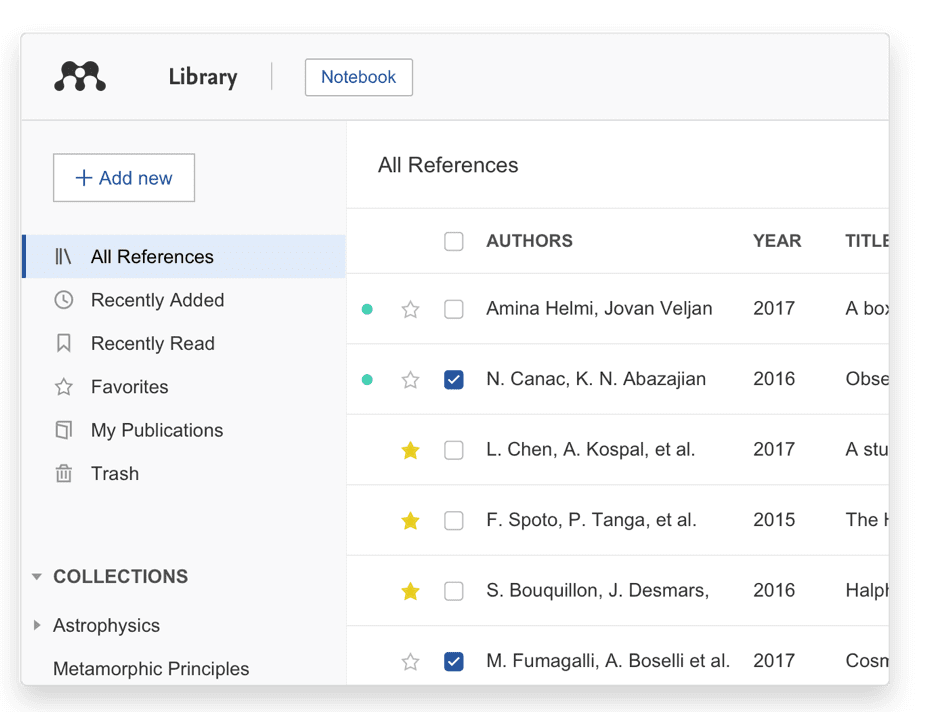Click the Favorites star icon in sidebar

pos(64,387)
